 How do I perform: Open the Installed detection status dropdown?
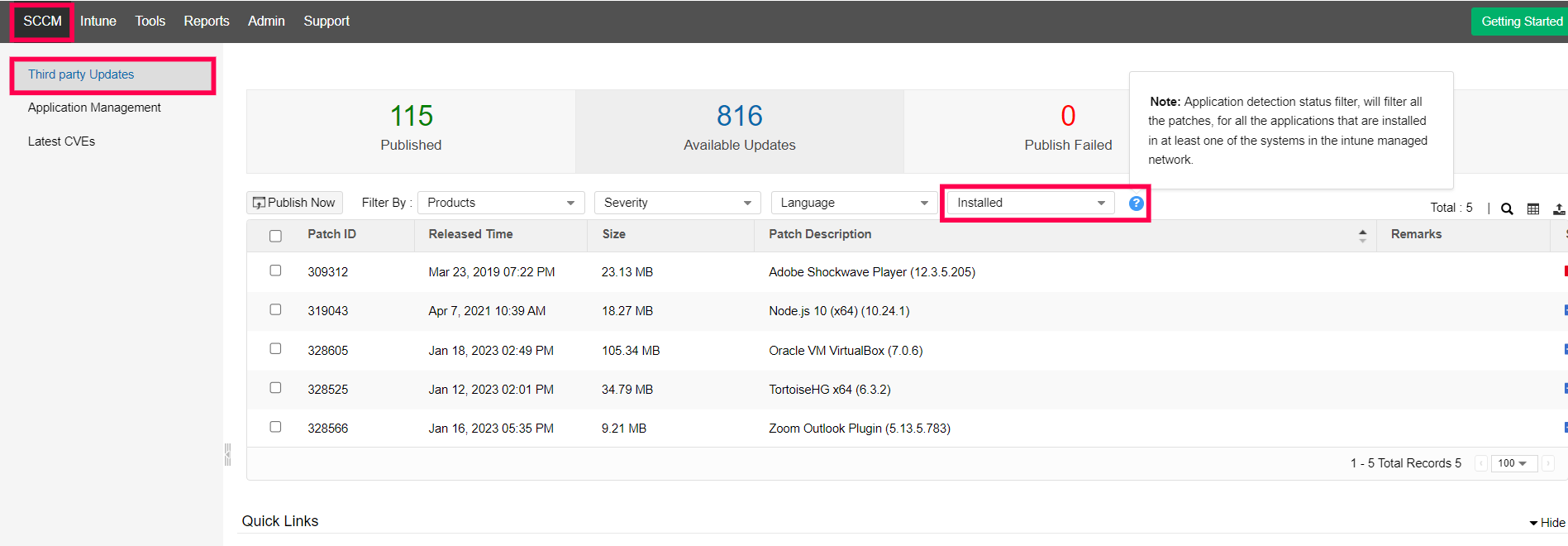pyautogui.click(x=1030, y=203)
